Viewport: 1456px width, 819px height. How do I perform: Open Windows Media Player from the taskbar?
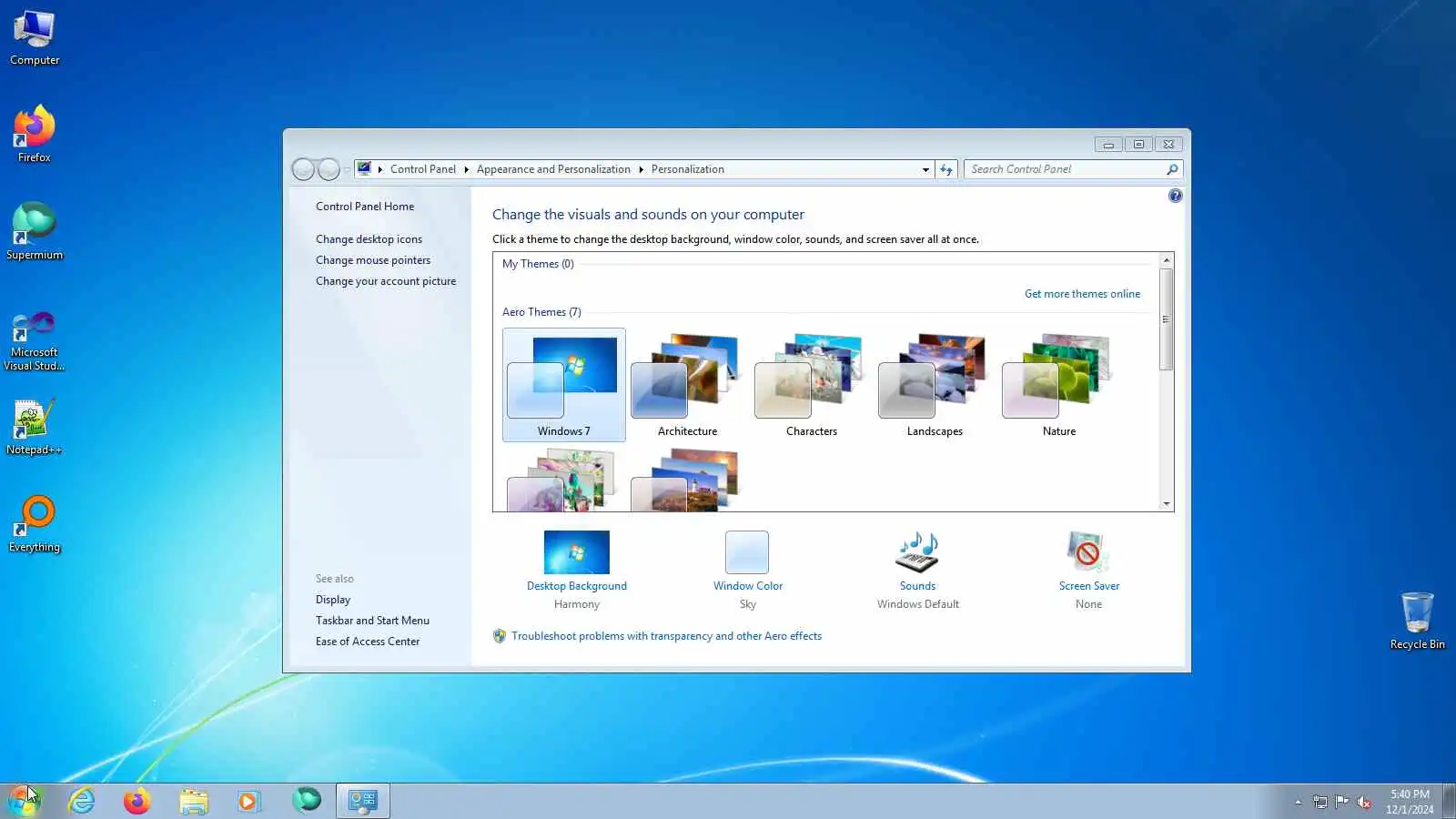click(248, 801)
